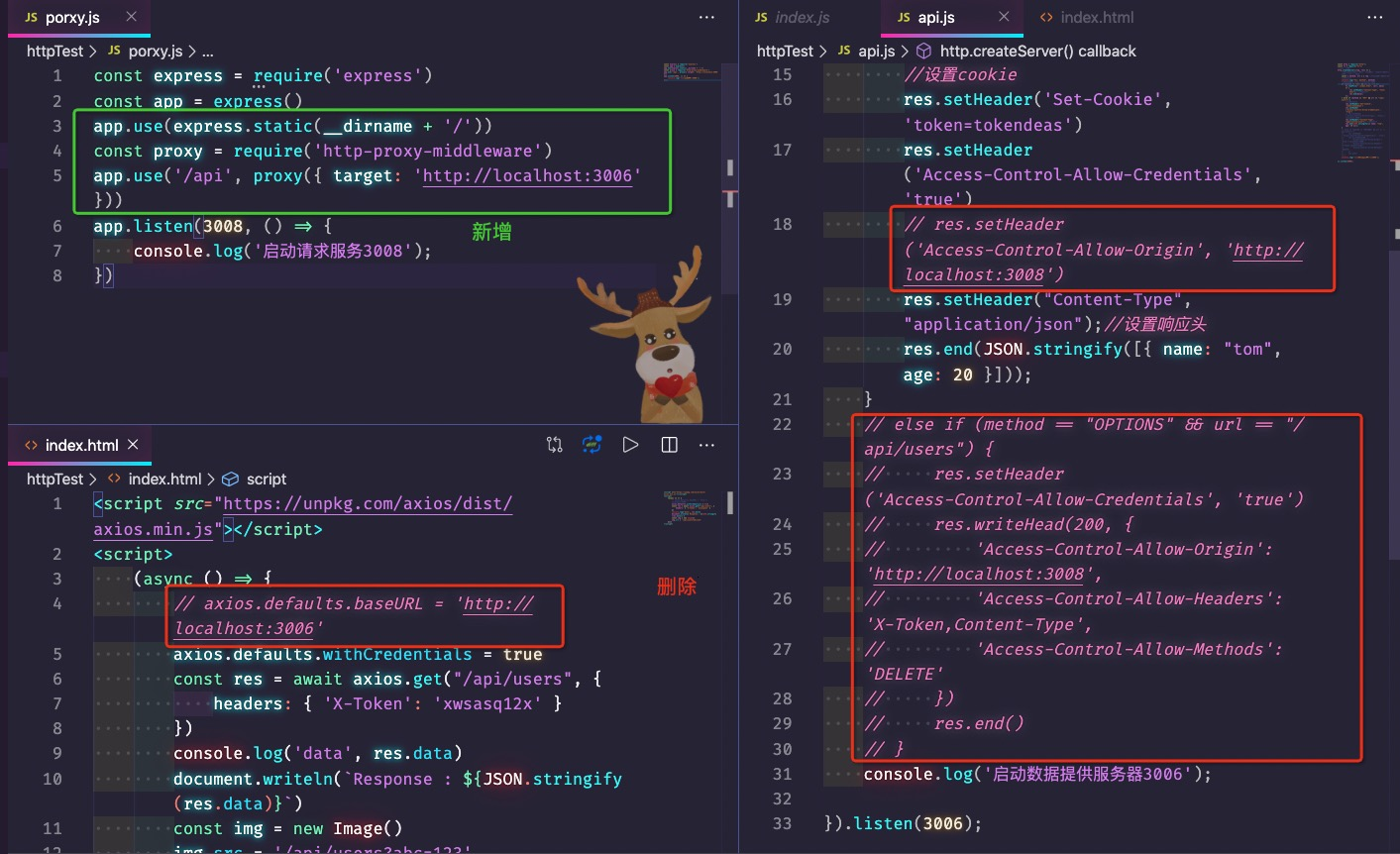Expand the ellipsis breadcrumb after porxy.js
Image resolution: width=1400 pixels, height=854 pixels.
pos(207,51)
